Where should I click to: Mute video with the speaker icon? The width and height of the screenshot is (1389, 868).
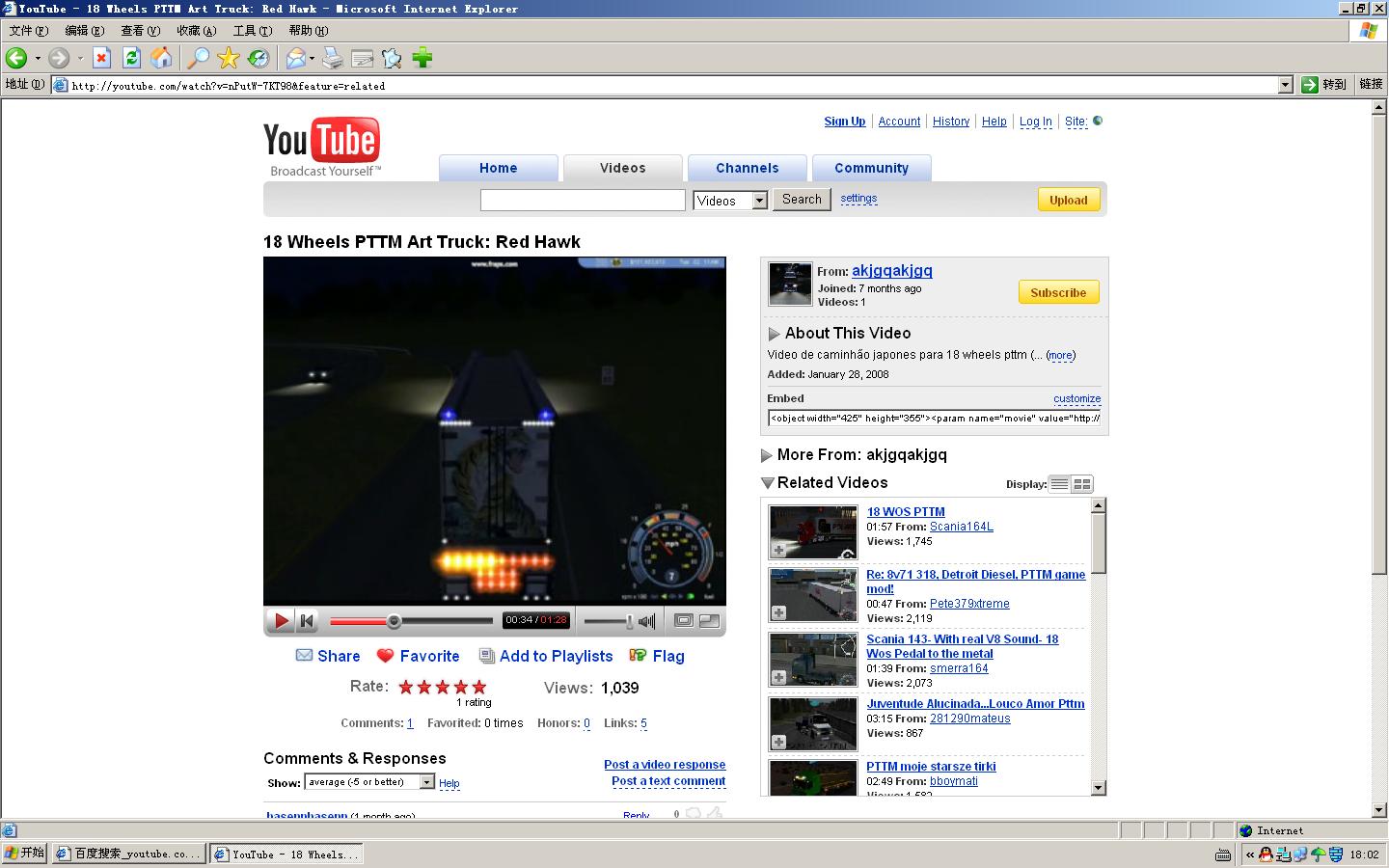pyautogui.click(x=647, y=621)
